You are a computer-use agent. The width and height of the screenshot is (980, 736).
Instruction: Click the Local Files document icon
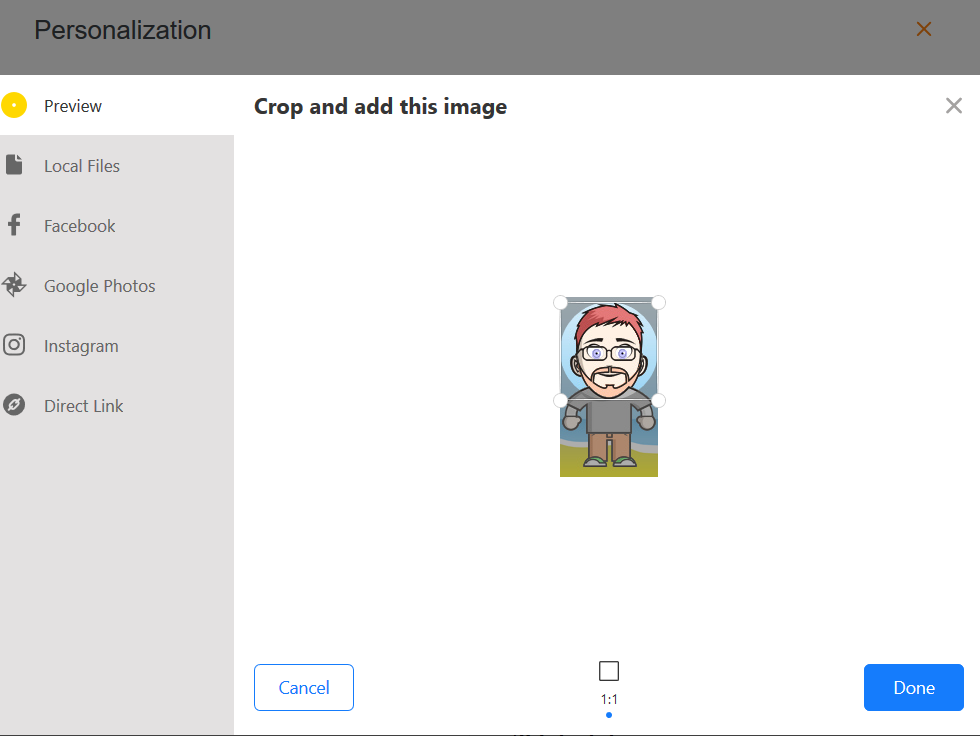pyautogui.click(x=14, y=165)
